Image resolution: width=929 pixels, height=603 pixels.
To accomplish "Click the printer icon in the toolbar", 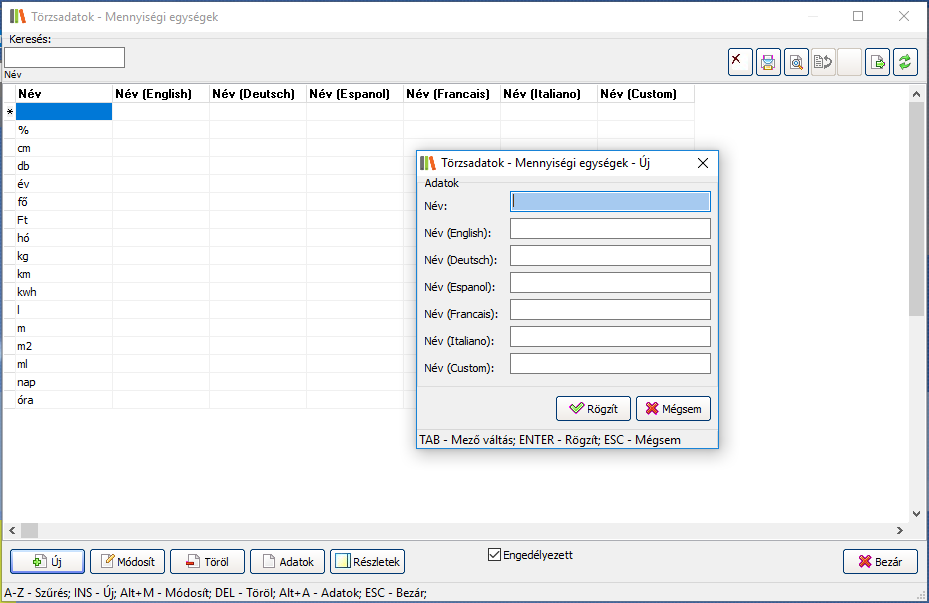I will (x=768, y=62).
